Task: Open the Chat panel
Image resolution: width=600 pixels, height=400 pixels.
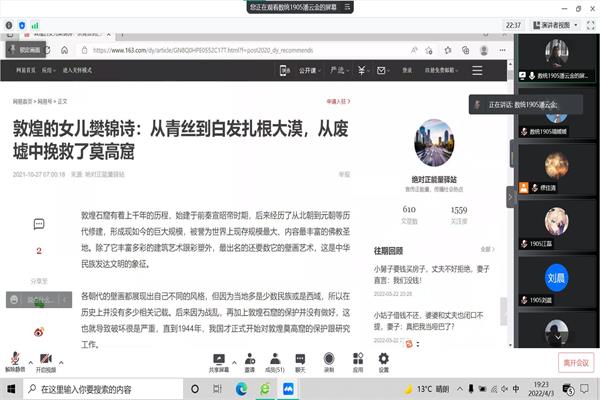Action: (301, 357)
